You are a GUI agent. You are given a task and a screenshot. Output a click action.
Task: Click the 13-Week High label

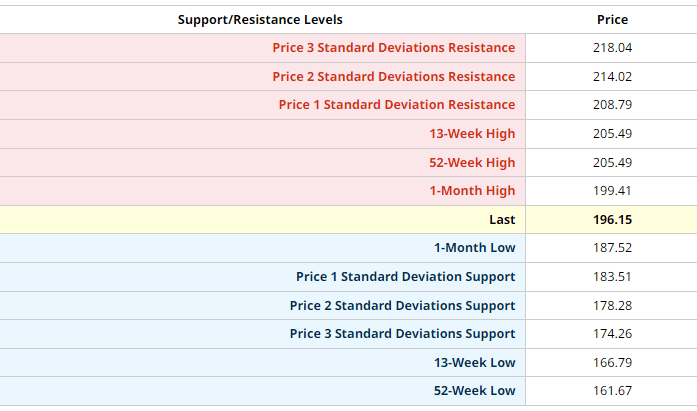(472, 134)
